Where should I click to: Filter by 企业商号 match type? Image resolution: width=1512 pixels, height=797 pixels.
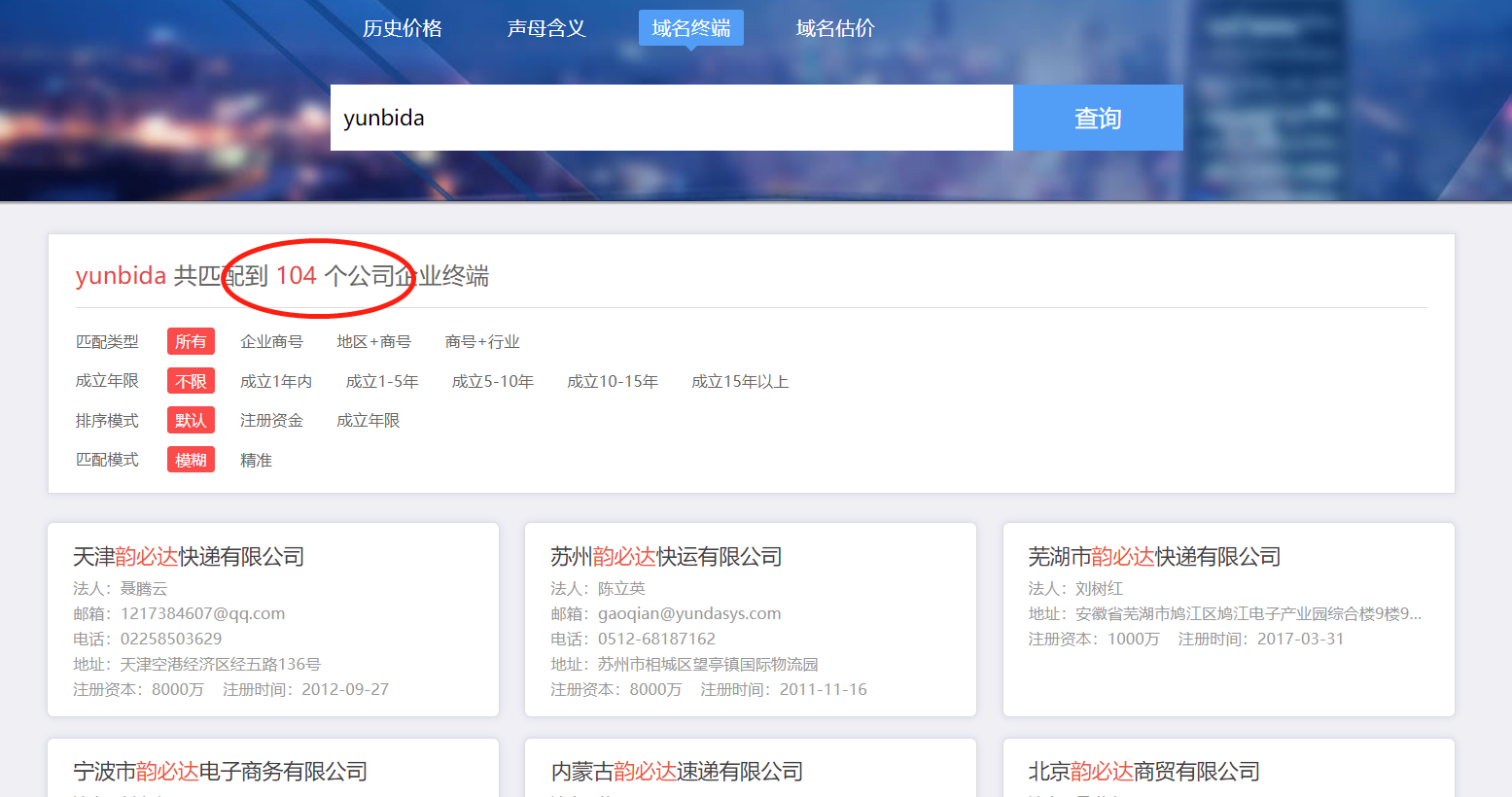(271, 342)
